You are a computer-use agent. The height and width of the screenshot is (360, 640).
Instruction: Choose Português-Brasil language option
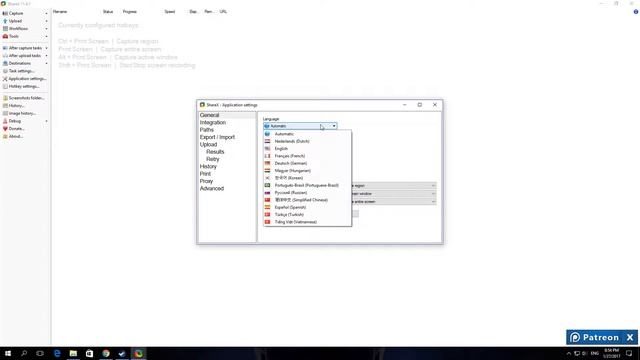(x=307, y=185)
